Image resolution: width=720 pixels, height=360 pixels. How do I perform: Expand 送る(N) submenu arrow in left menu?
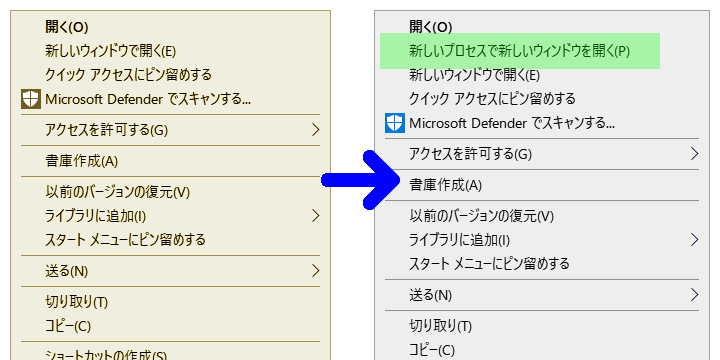315,271
